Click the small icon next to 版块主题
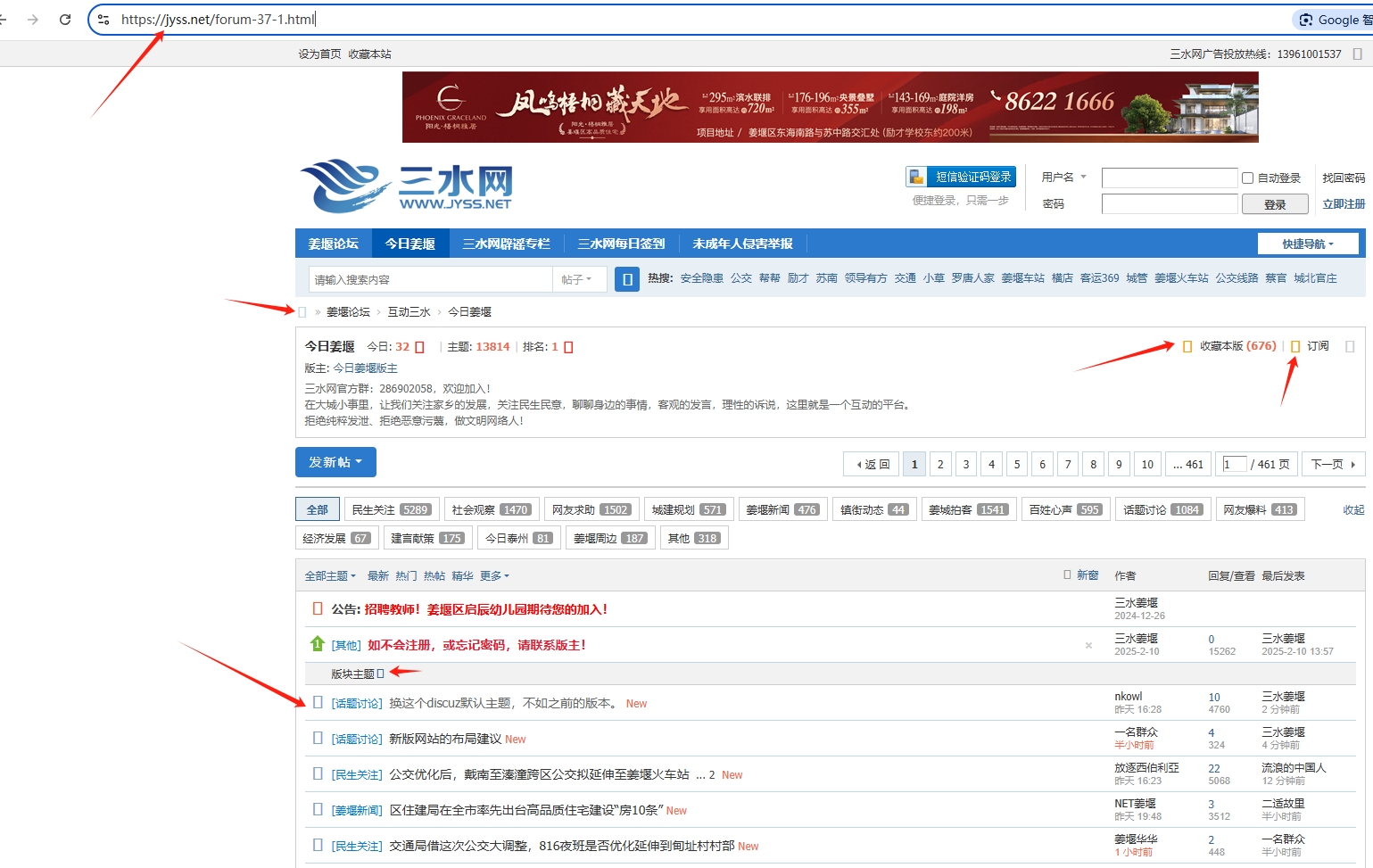The height and width of the screenshot is (868, 1373). click(x=380, y=674)
